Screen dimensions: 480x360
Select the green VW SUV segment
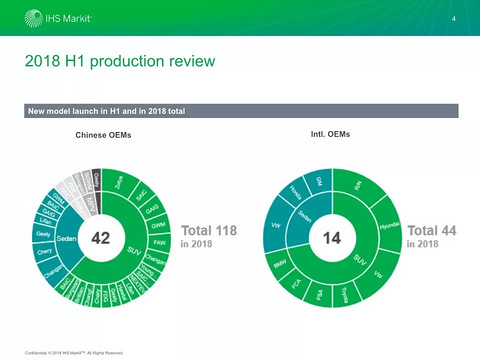pyautogui.click(x=378, y=275)
